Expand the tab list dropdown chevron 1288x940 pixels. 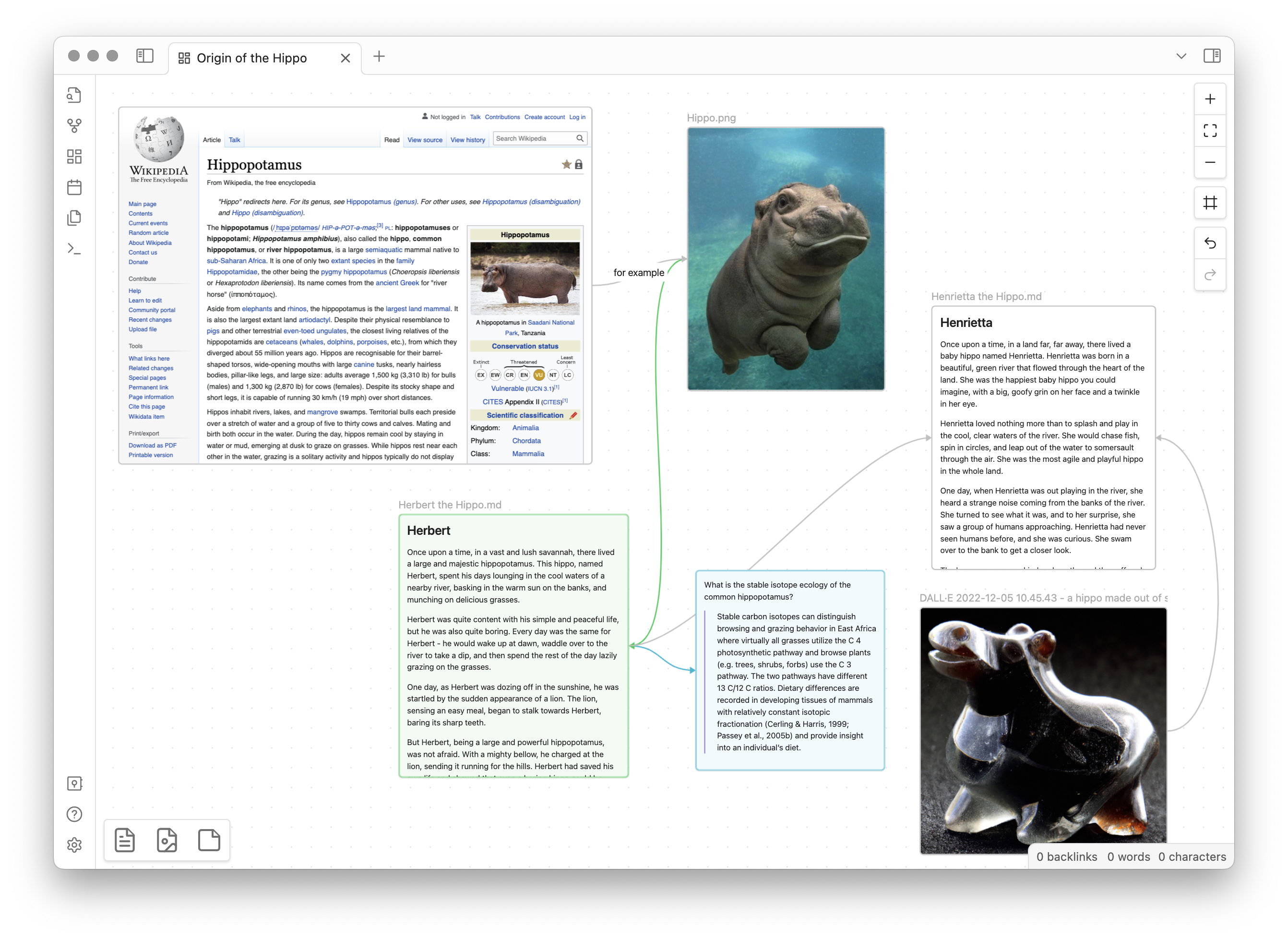point(1181,56)
